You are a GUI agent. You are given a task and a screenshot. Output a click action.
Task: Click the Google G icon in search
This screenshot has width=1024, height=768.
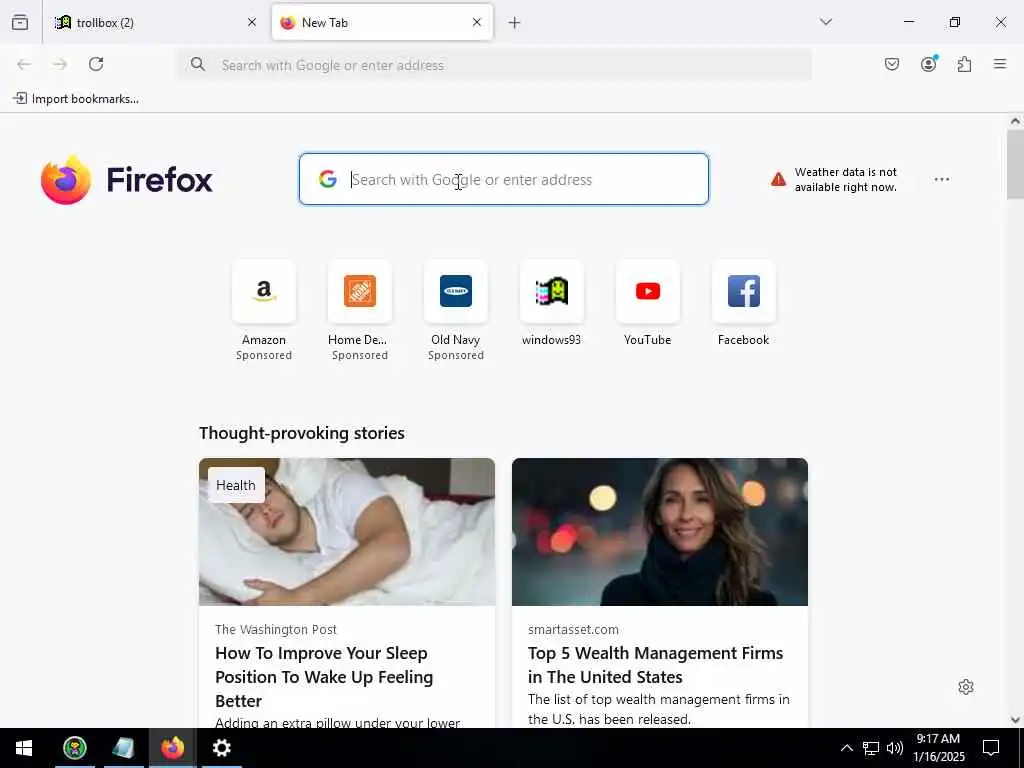(328, 179)
